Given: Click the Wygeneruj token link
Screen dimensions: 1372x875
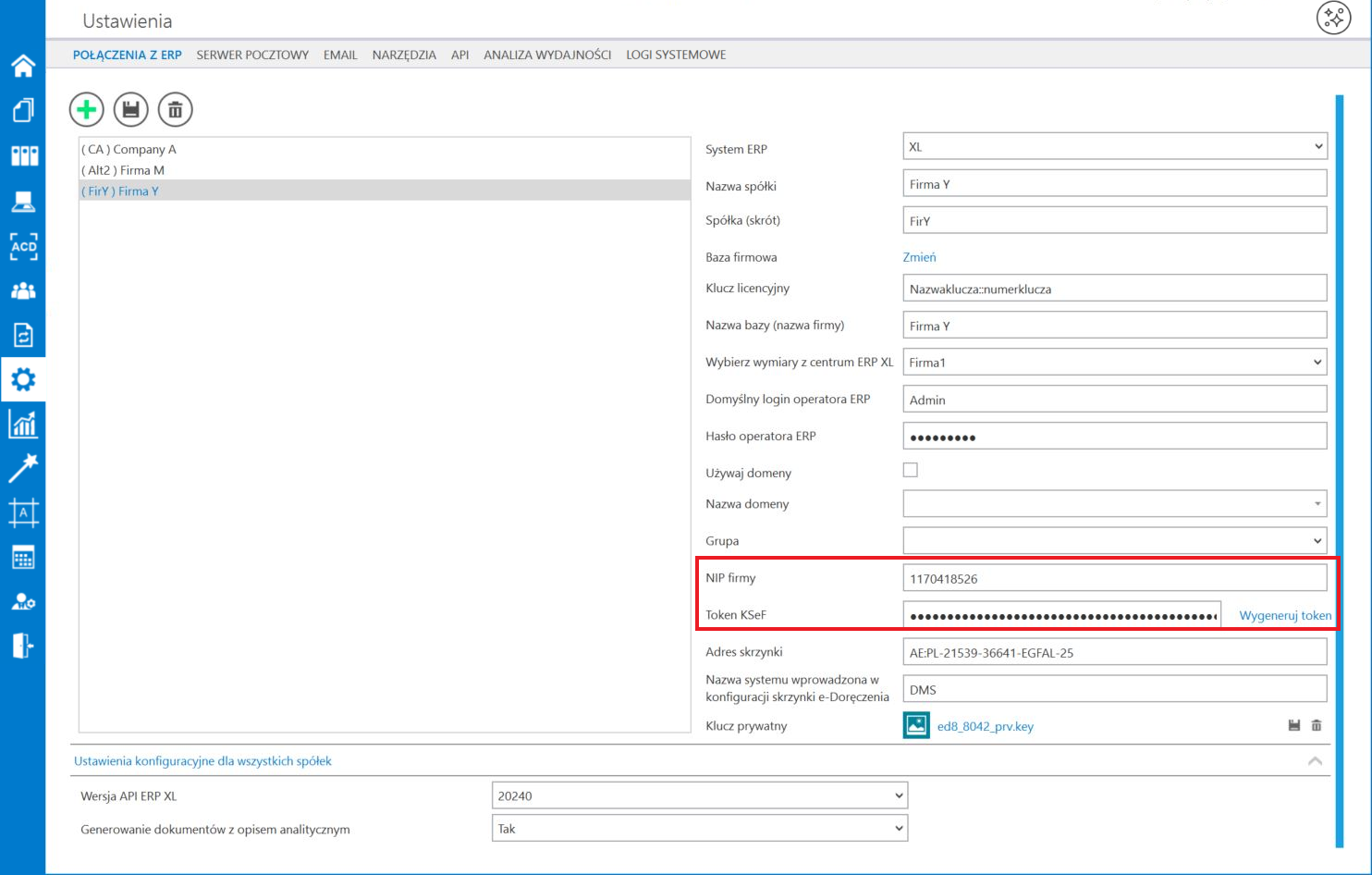Looking at the screenshot, I should pos(1285,615).
